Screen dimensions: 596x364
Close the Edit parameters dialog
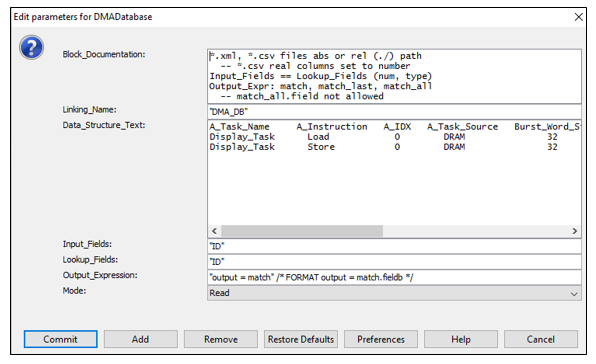coord(579,17)
